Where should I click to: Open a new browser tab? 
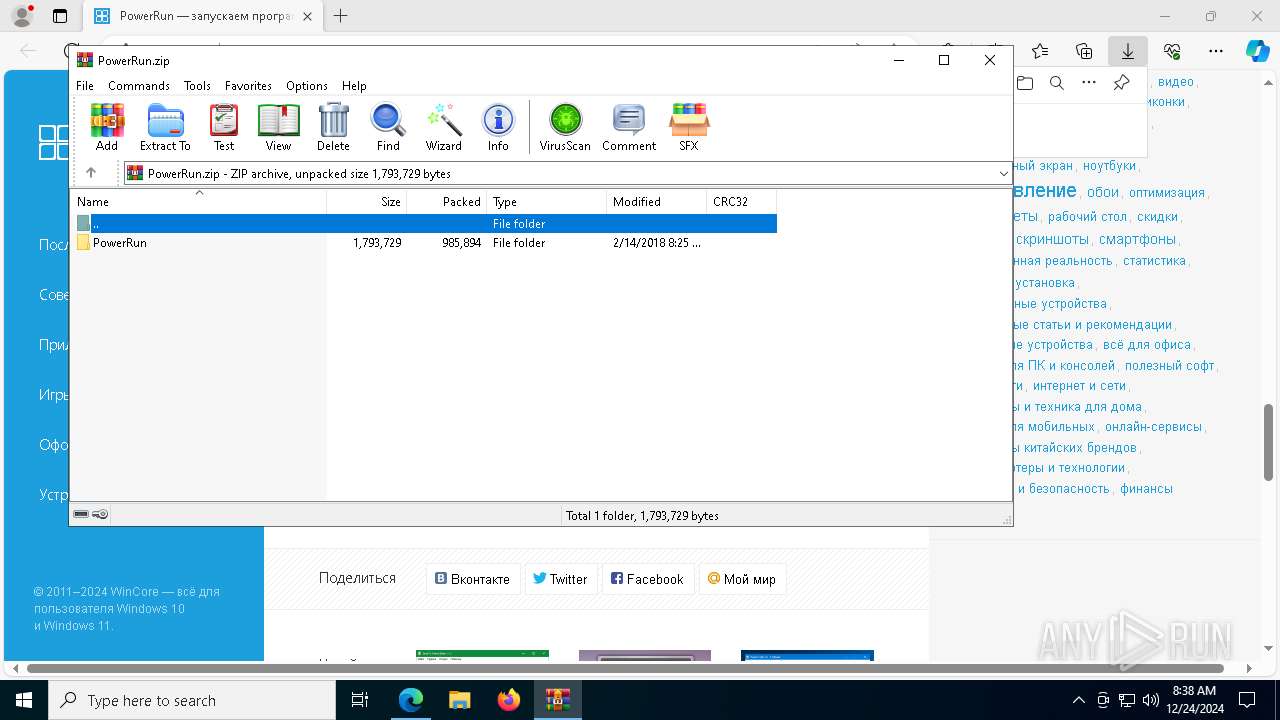(341, 16)
